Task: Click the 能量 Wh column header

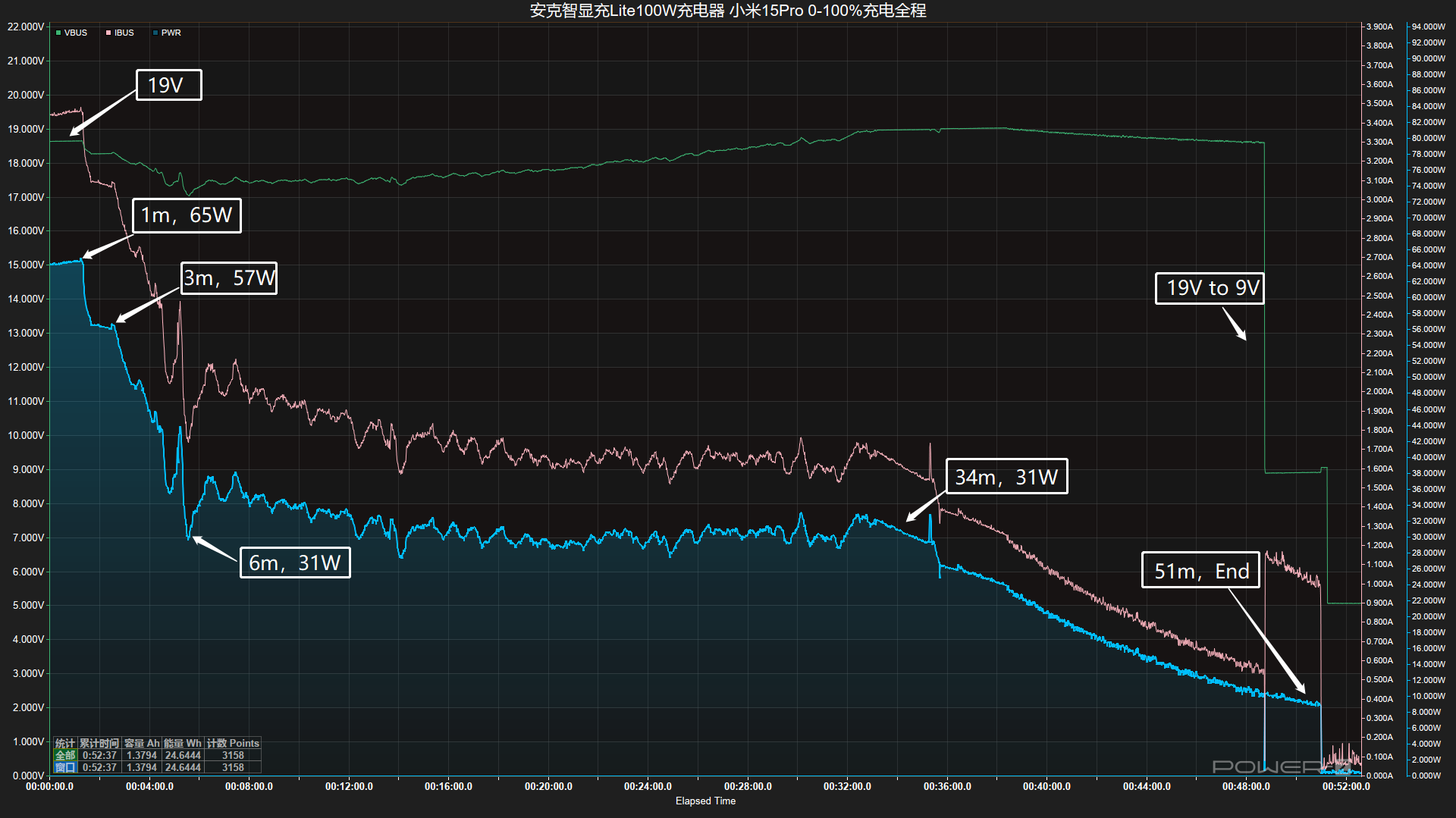Action: coord(183,743)
